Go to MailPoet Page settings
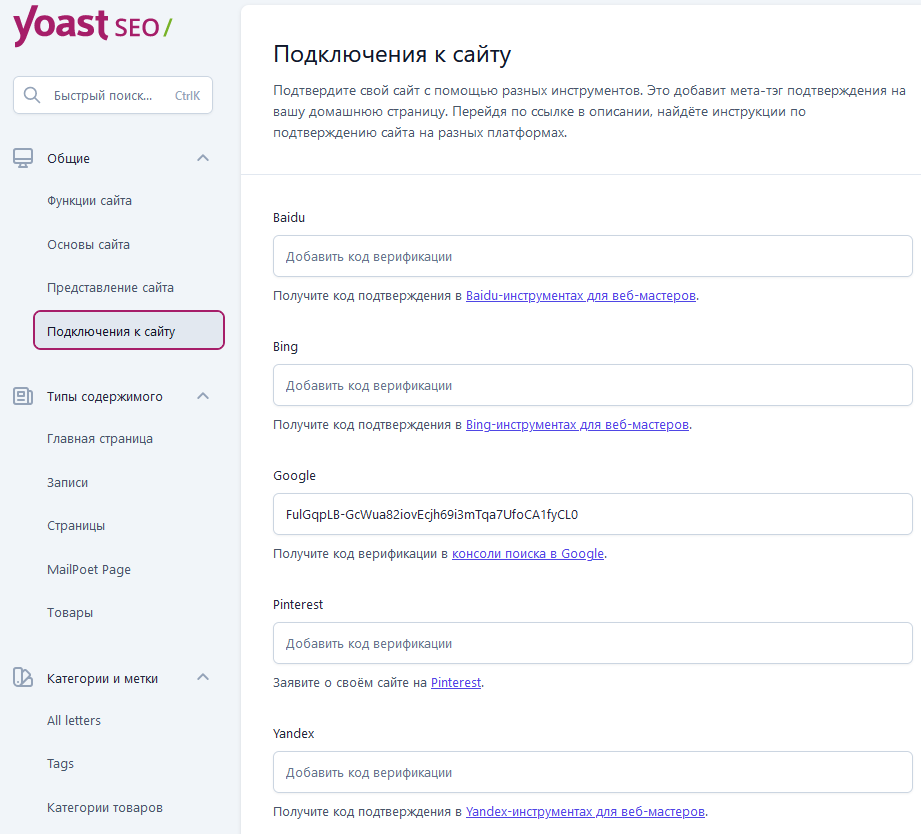The height and width of the screenshot is (834, 921). pos(89,570)
